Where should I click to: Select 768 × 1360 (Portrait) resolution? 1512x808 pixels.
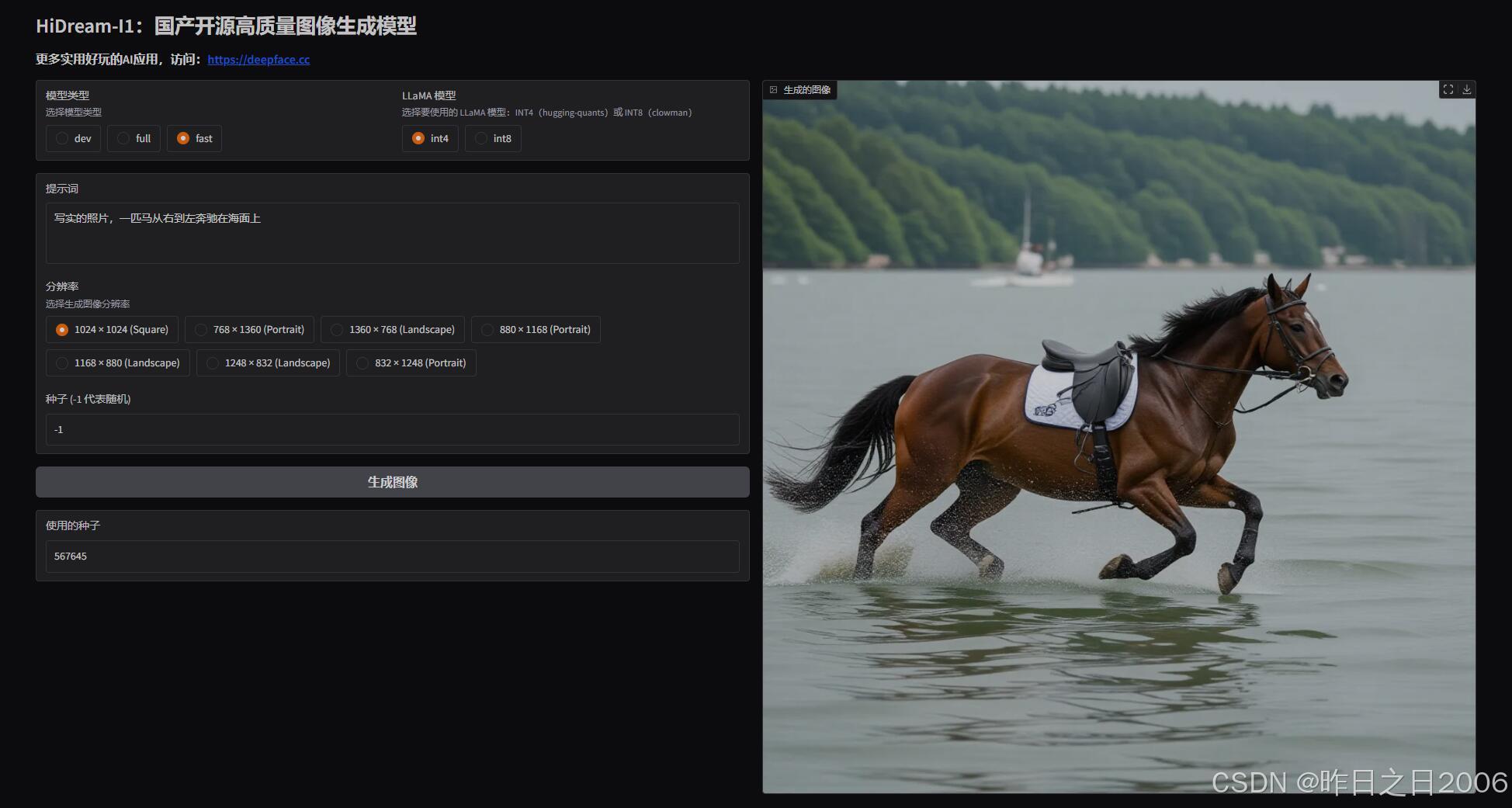tap(249, 330)
